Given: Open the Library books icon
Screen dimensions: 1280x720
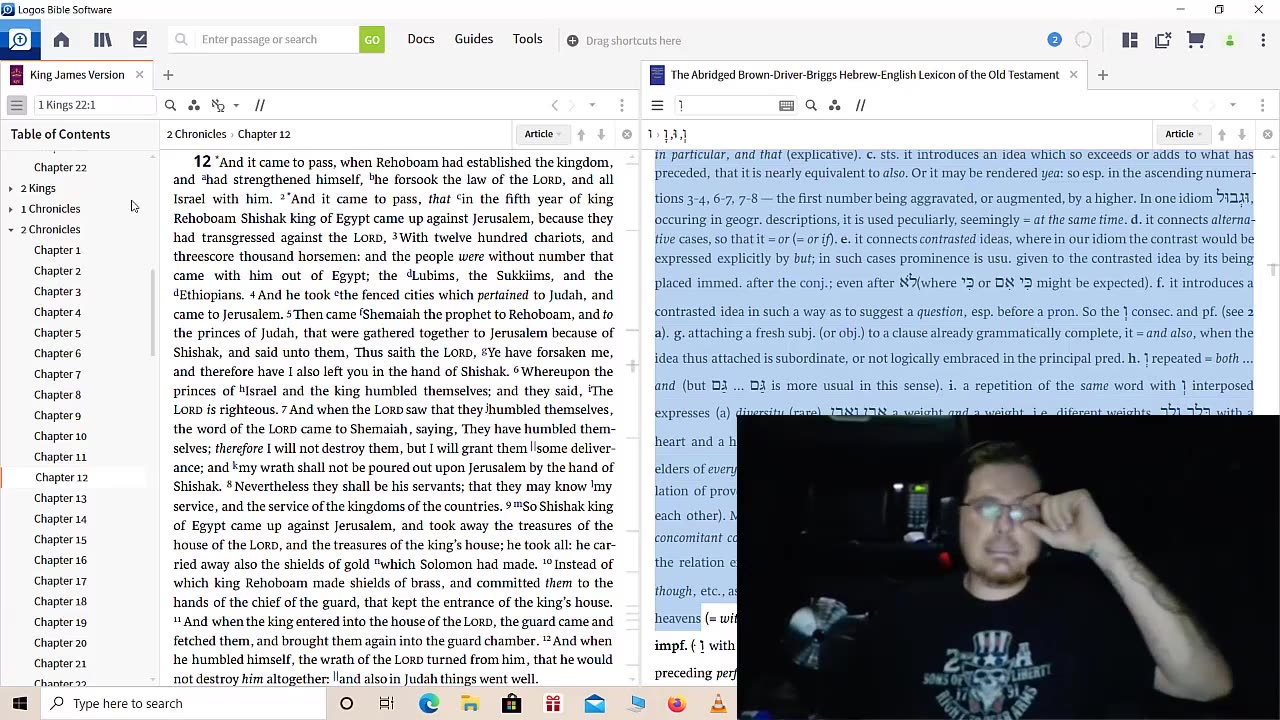Looking at the screenshot, I should [x=102, y=40].
